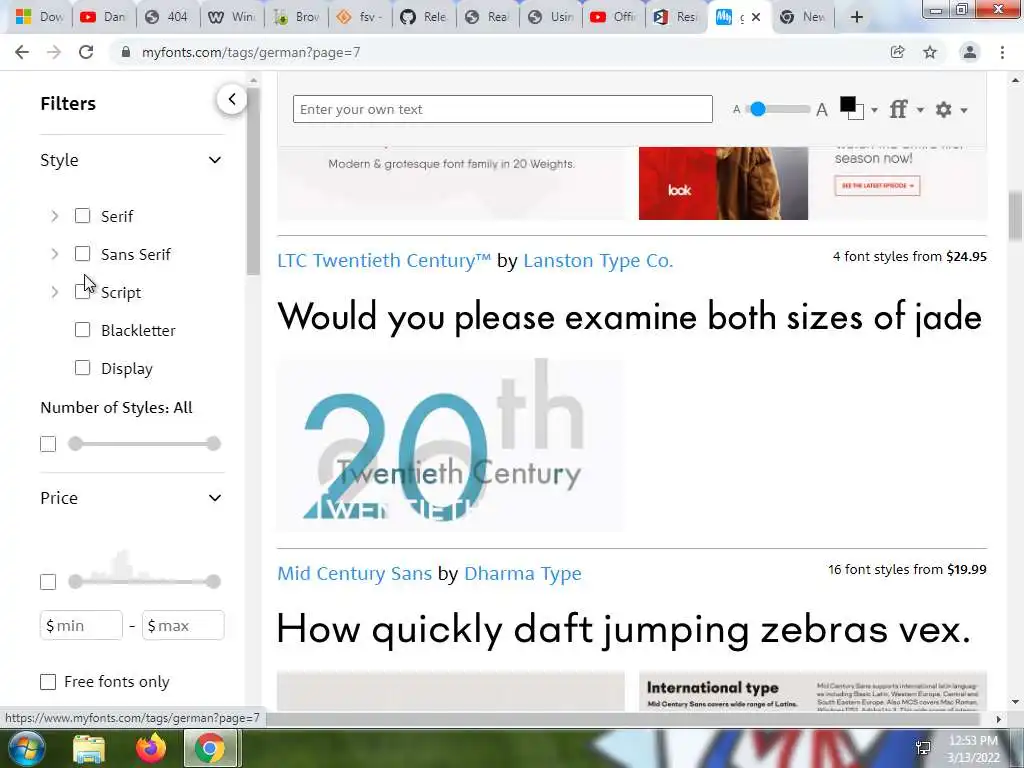Enable the Display style checkbox
Viewport: 1024px width, 768px height.
click(82, 368)
